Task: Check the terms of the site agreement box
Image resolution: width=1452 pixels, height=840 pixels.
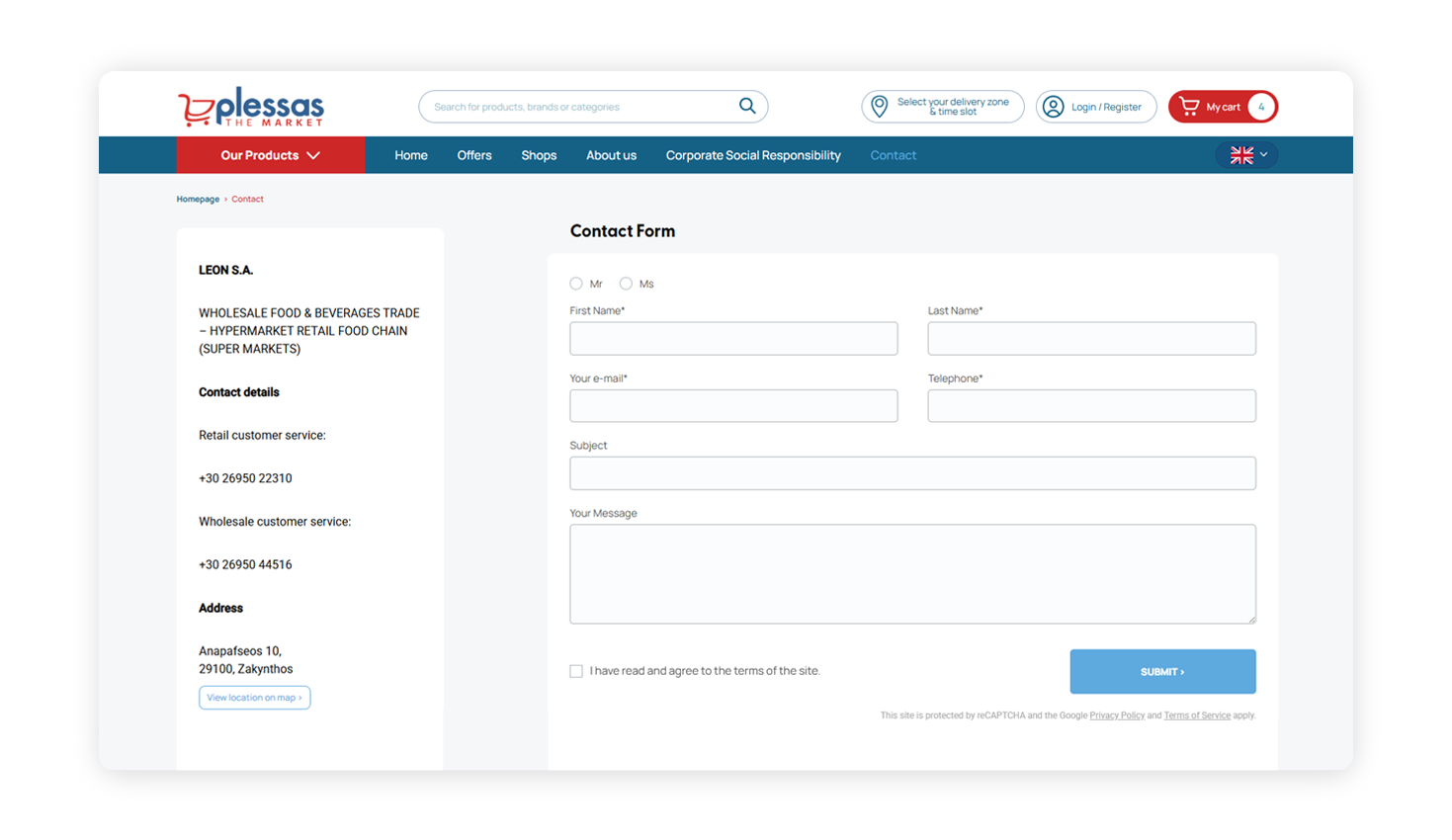Action: 576,670
